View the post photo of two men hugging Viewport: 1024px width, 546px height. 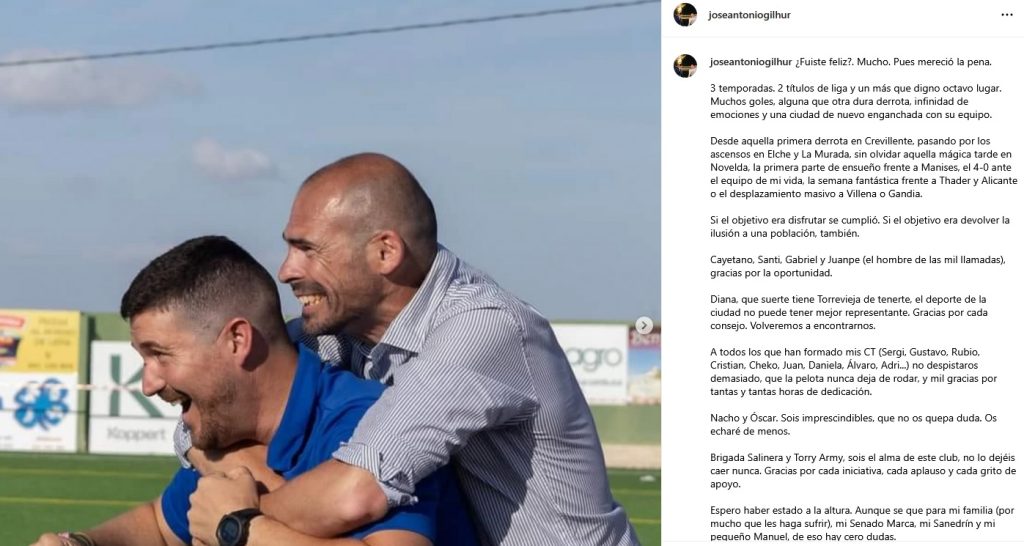tap(330, 273)
